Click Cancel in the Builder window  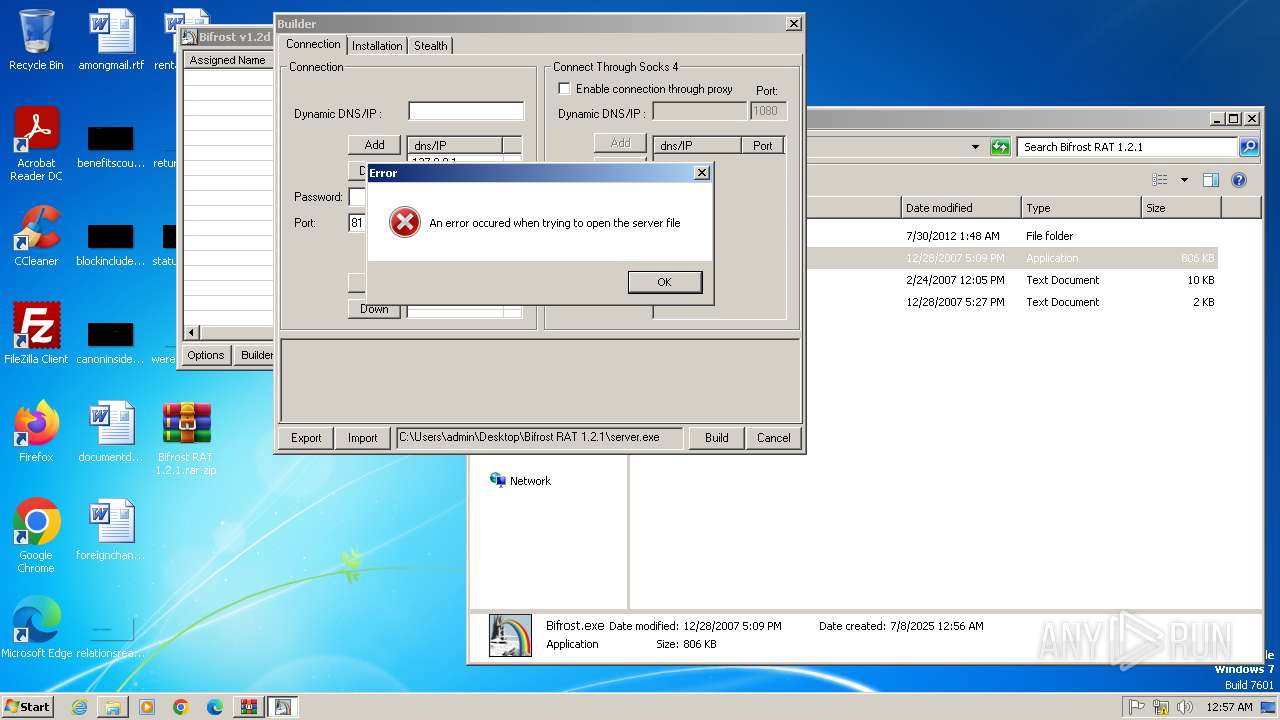pos(774,438)
